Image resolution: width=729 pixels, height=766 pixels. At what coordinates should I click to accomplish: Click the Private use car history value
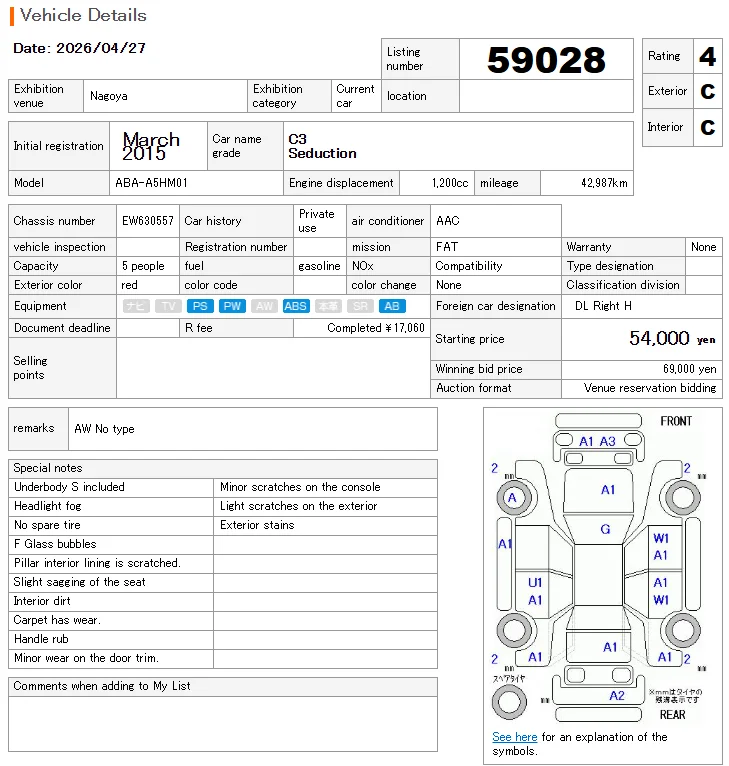[316, 221]
